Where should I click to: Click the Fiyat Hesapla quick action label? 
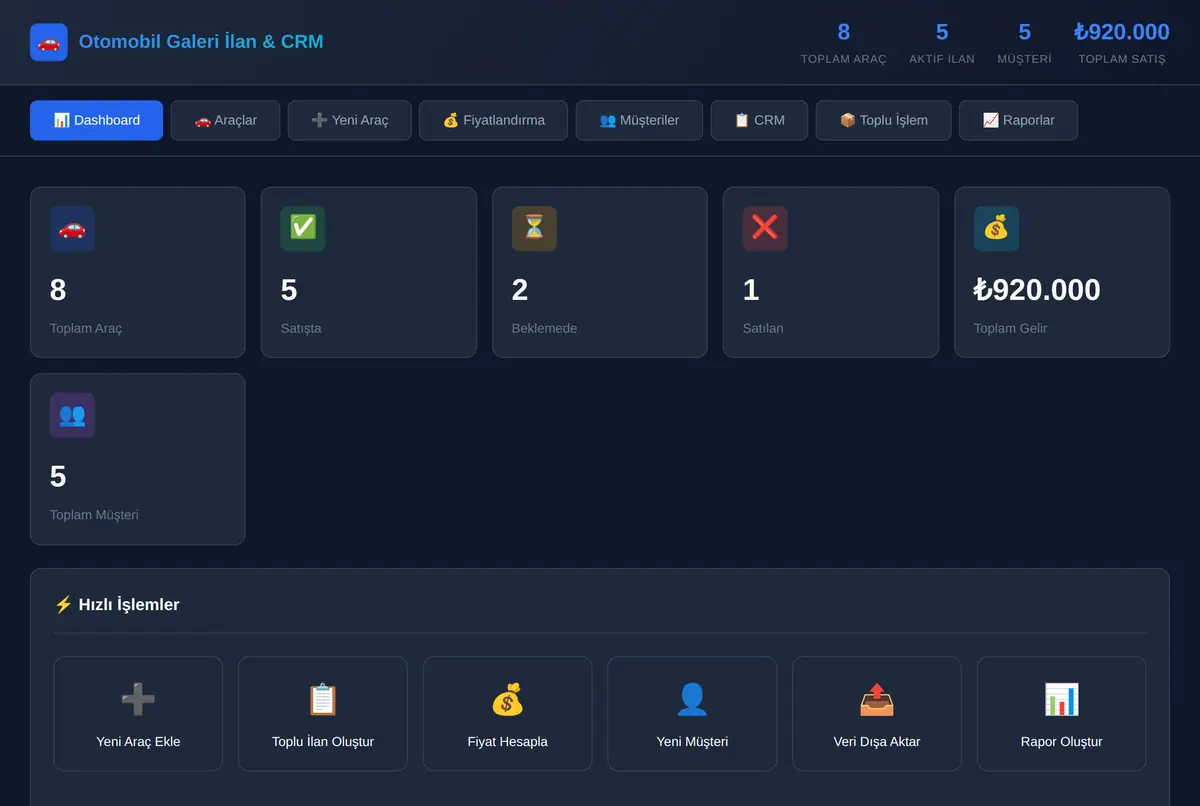tap(508, 742)
